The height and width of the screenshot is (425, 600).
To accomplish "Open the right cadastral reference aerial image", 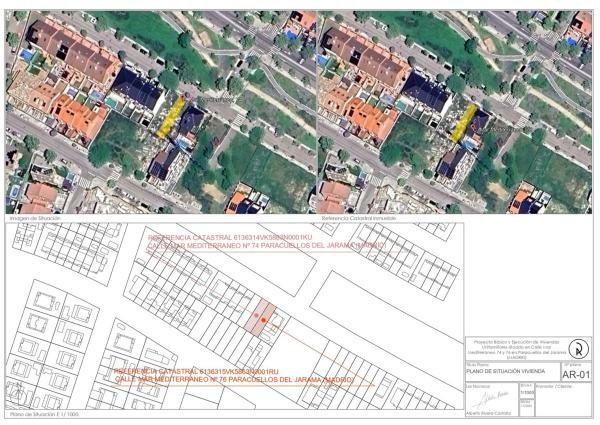I will coord(455,110).
